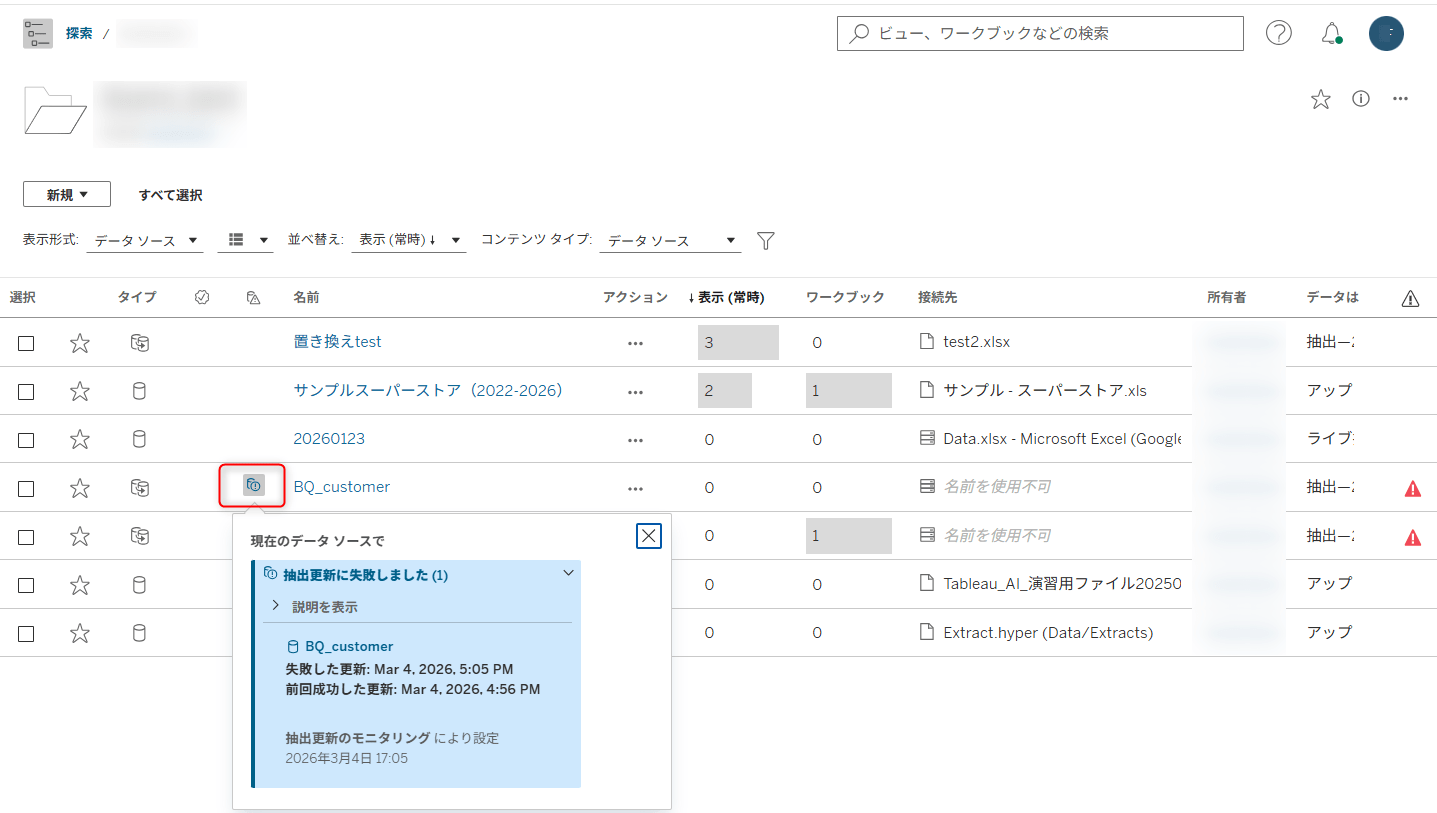Open the notifications bell
1437x813 pixels.
pos(1331,33)
